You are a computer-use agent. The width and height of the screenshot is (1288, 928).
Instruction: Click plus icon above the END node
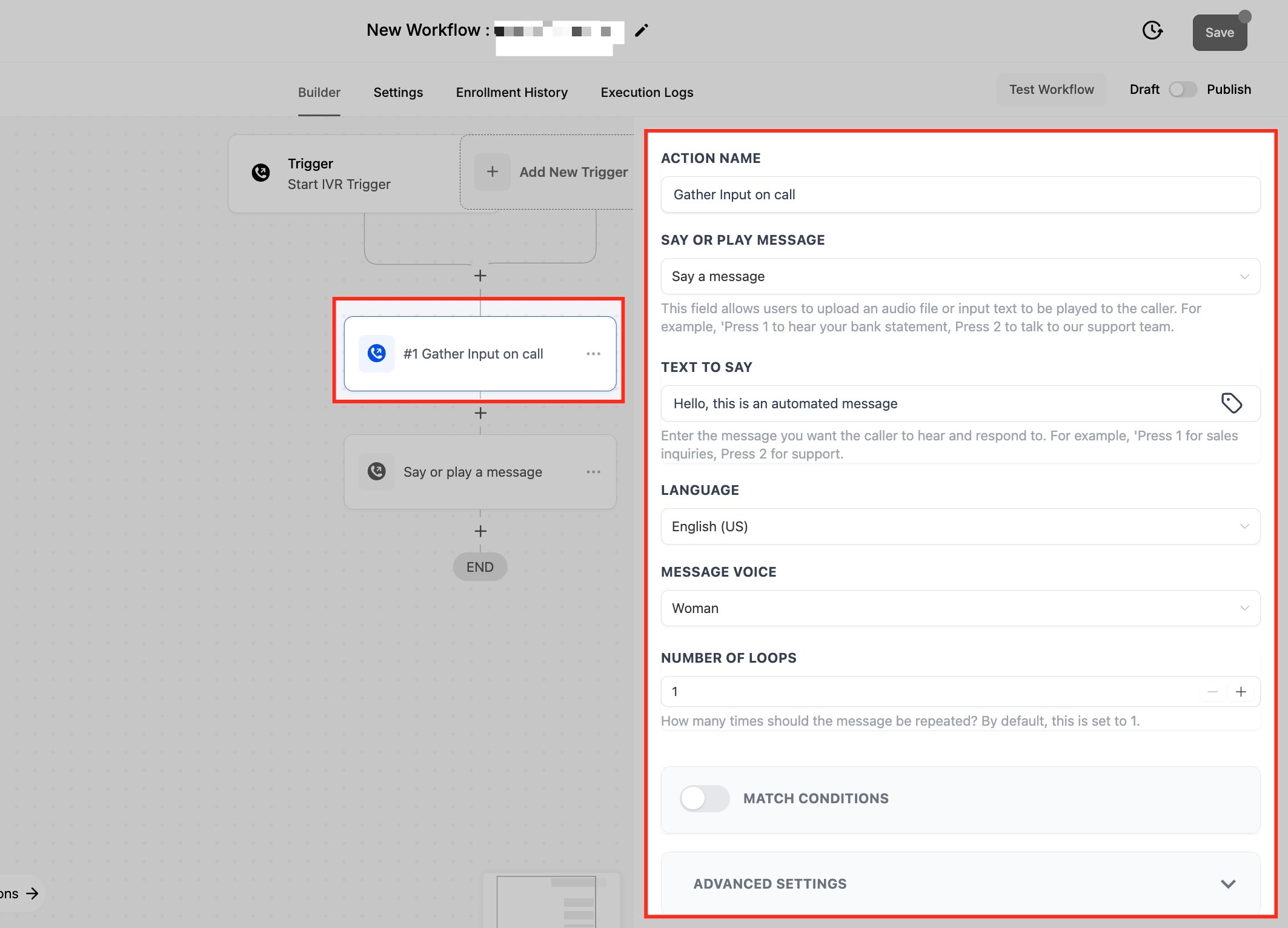tap(480, 531)
